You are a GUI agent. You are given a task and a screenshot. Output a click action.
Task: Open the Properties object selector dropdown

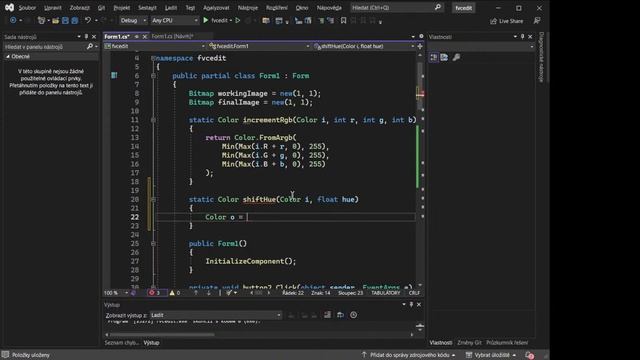481,47
